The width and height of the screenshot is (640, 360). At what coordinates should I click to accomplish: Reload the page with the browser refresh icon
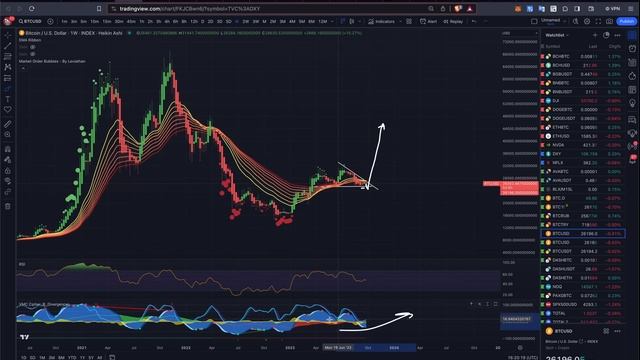[x=31, y=9]
